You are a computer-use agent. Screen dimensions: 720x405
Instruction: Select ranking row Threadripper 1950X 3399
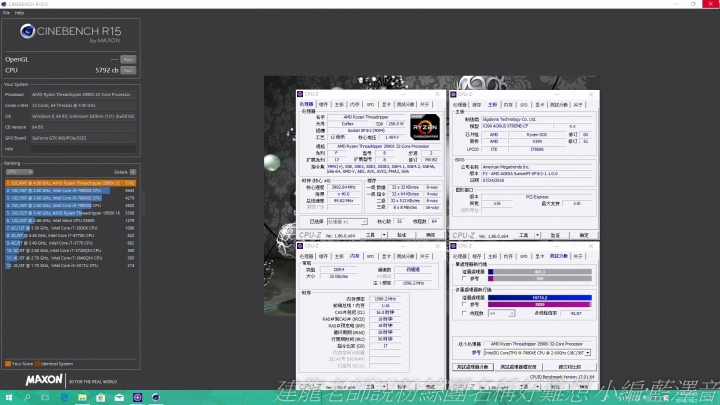click(71, 213)
